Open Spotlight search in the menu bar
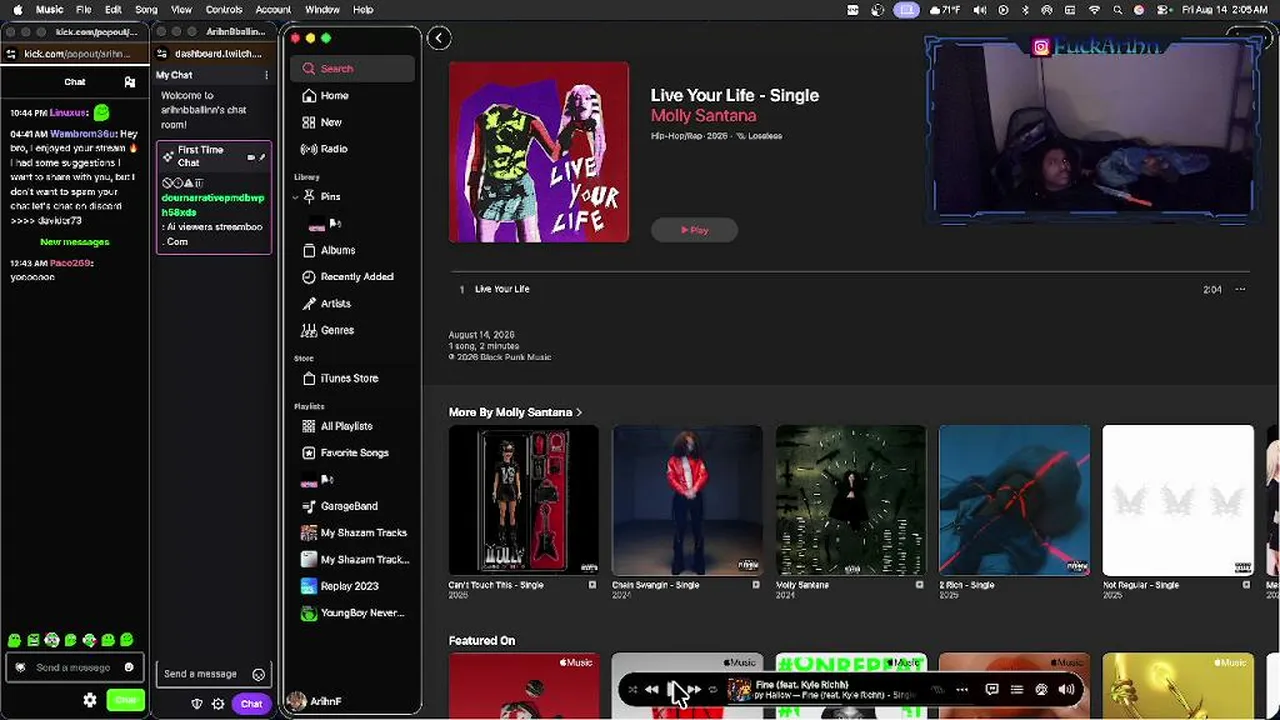This screenshot has width=1280, height=720. tap(1118, 10)
